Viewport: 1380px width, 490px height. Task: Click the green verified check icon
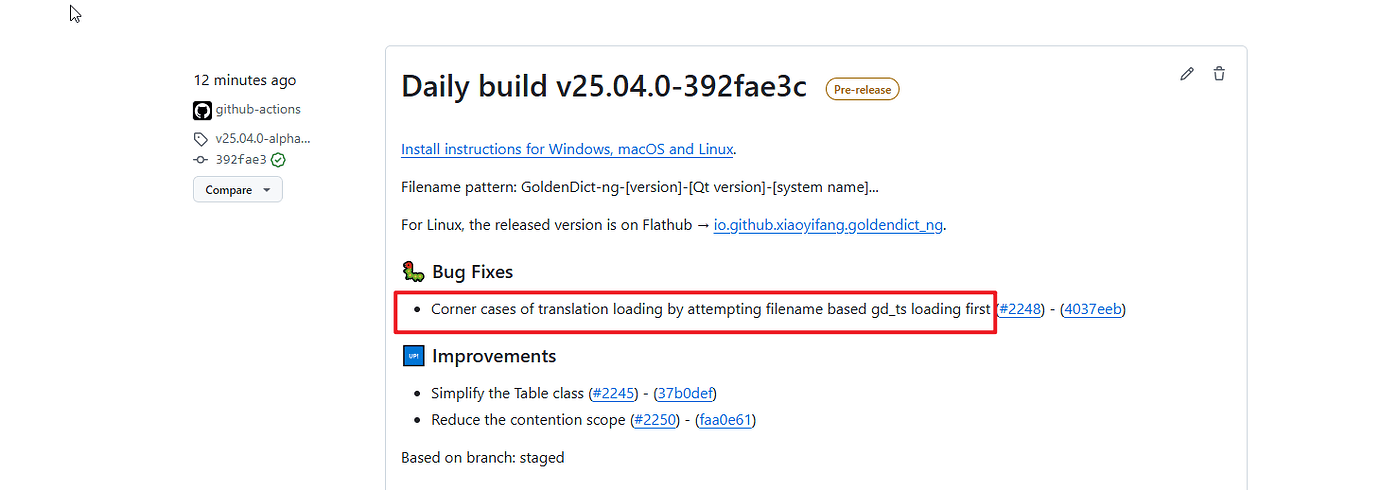(278, 160)
